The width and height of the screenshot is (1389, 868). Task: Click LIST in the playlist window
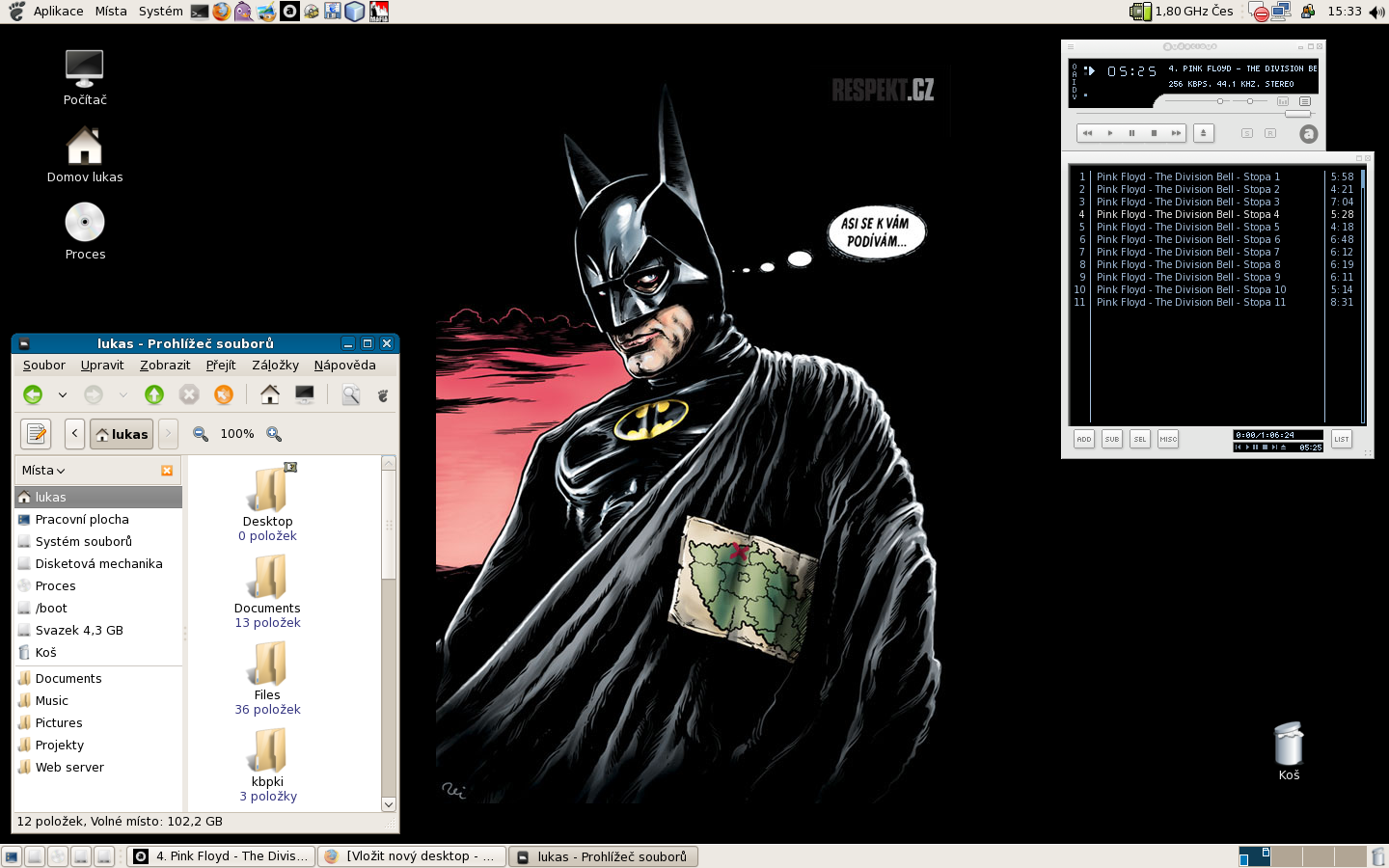tap(1342, 439)
